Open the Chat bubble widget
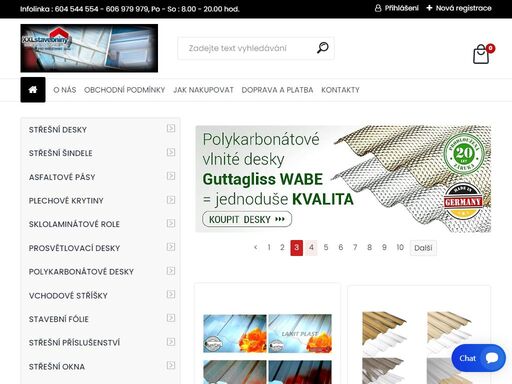Viewport: 512px width, 384px height. 479,358
